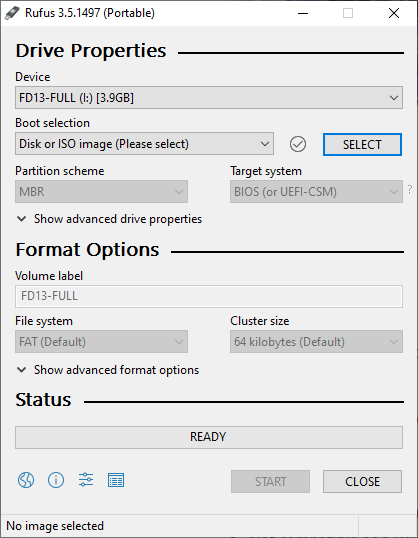Open the Target system BIOS dropdown

coord(316,191)
